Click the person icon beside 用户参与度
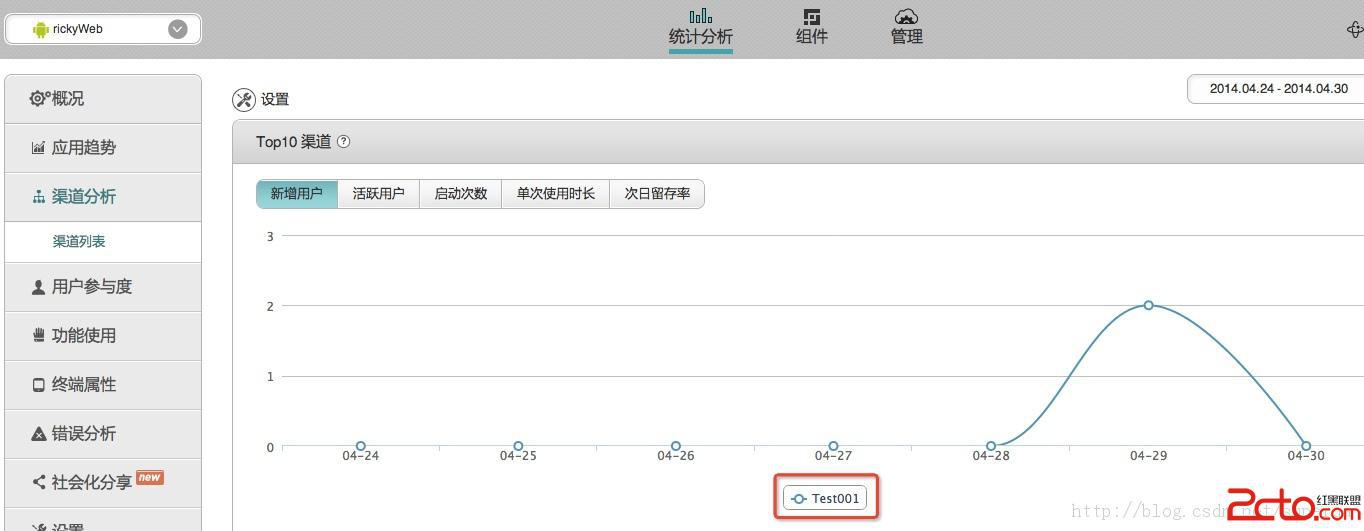 point(38,287)
